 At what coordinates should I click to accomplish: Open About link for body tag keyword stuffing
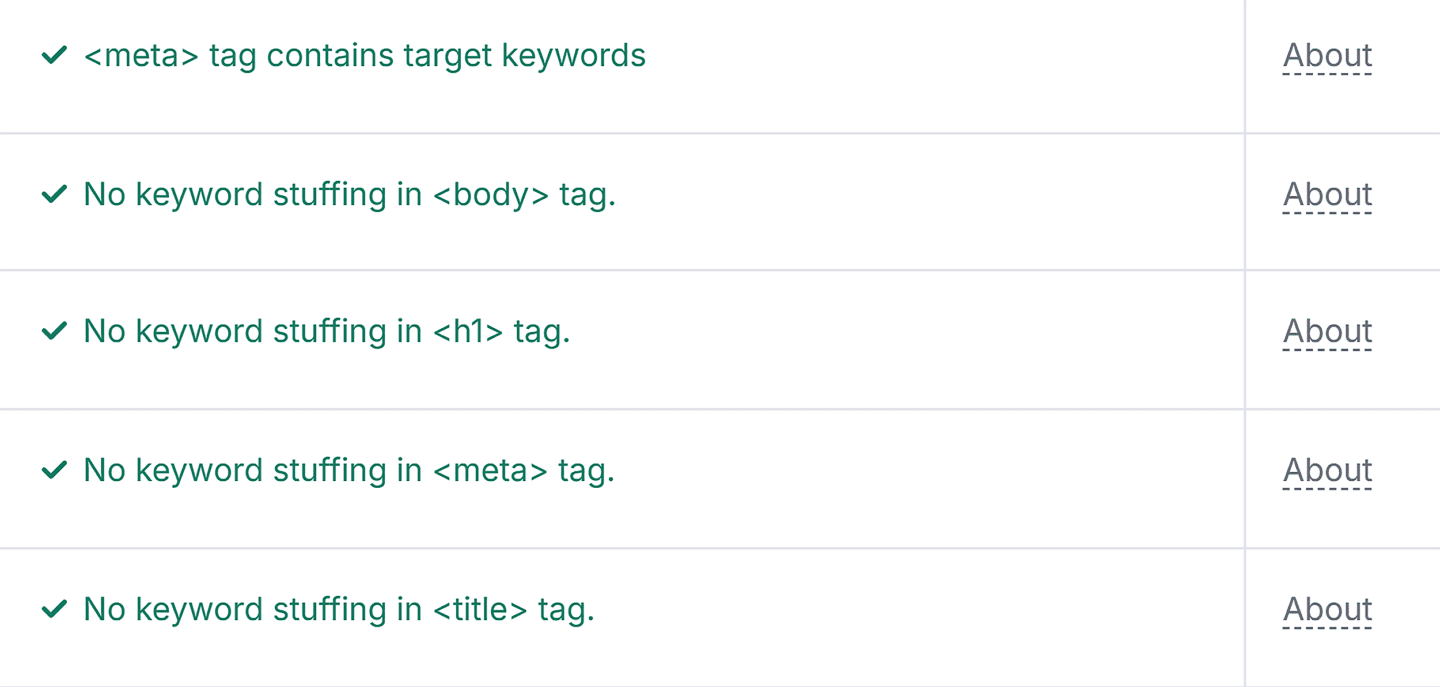[1327, 194]
